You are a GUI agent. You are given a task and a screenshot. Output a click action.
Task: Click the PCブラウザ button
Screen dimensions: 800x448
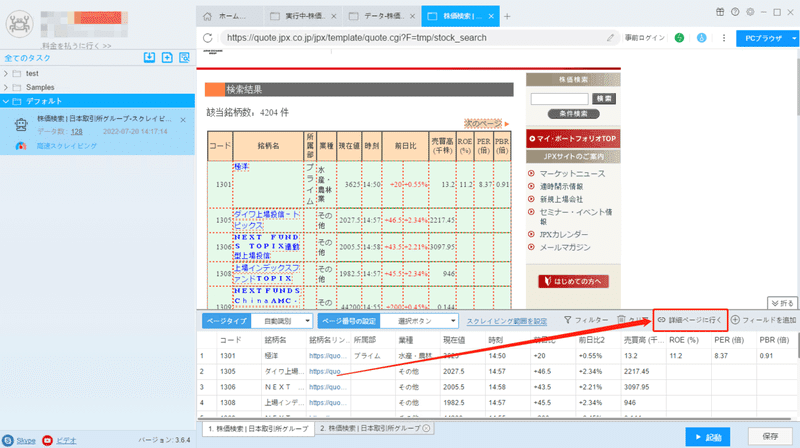coord(763,38)
